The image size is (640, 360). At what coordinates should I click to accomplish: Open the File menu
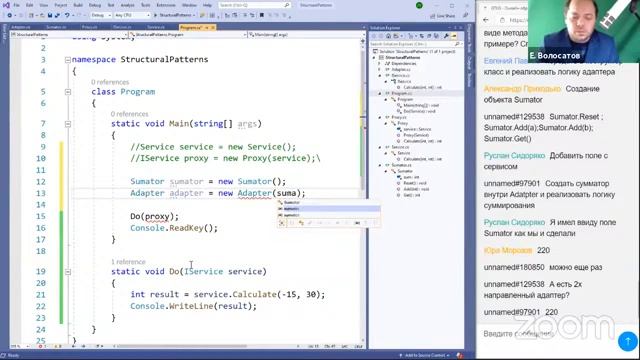pos(16,5)
